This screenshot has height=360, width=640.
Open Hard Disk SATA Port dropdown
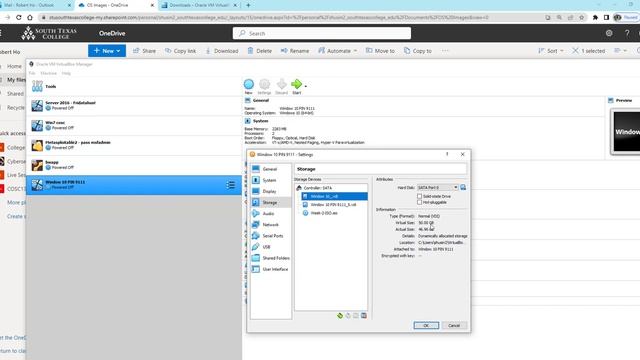[x=438, y=187]
